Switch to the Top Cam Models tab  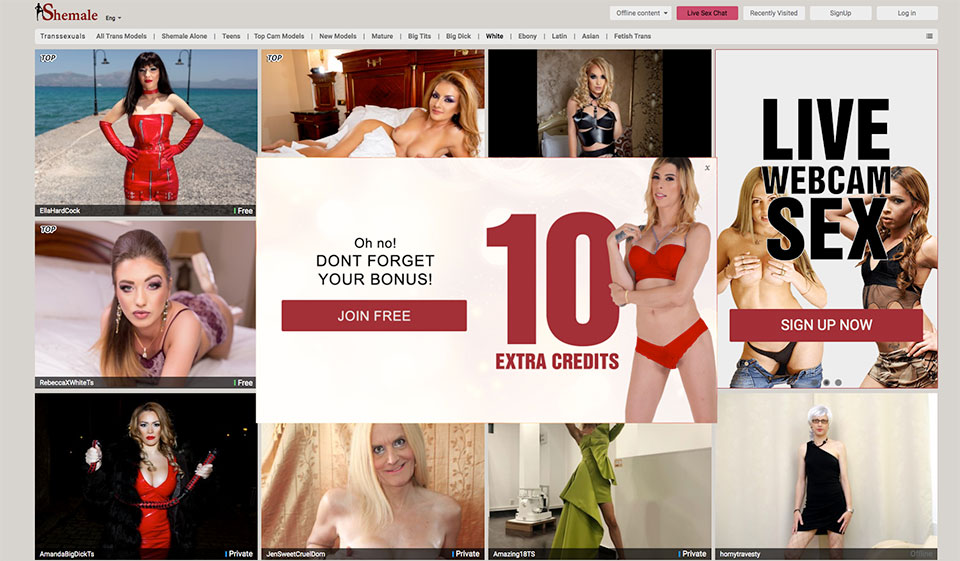point(279,36)
